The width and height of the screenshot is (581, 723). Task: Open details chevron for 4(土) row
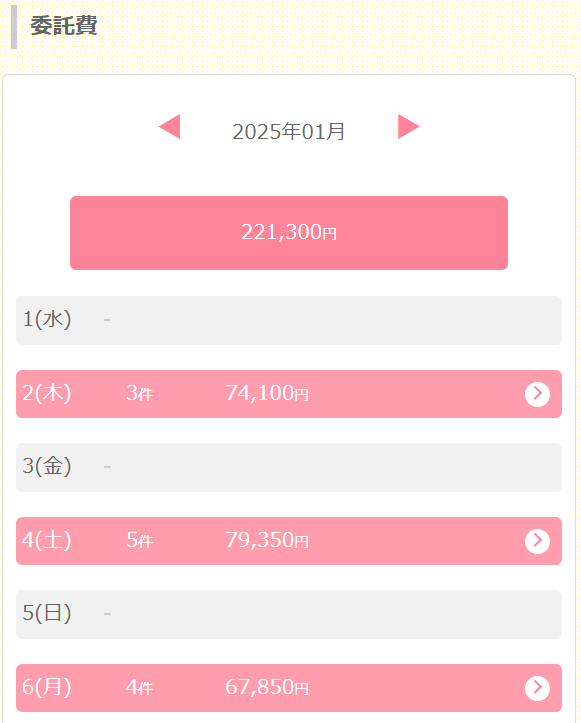(x=537, y=540)
